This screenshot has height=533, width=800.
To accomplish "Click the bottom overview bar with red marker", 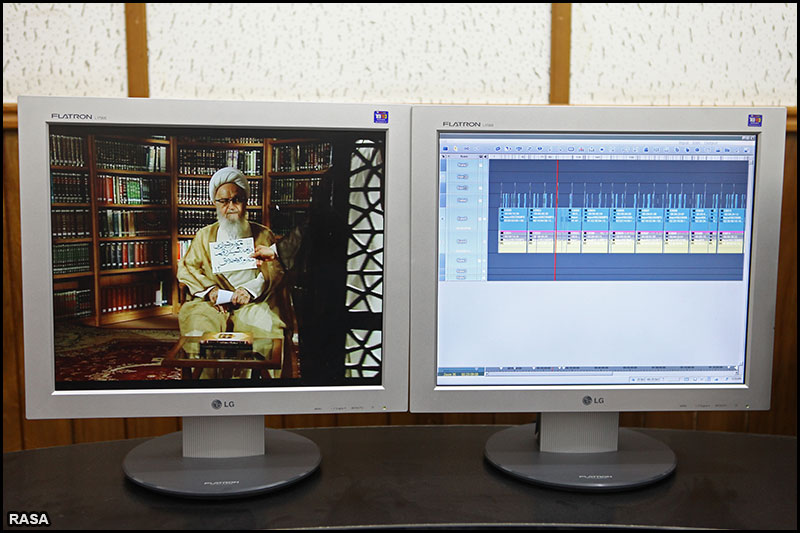I will point(611,368).
